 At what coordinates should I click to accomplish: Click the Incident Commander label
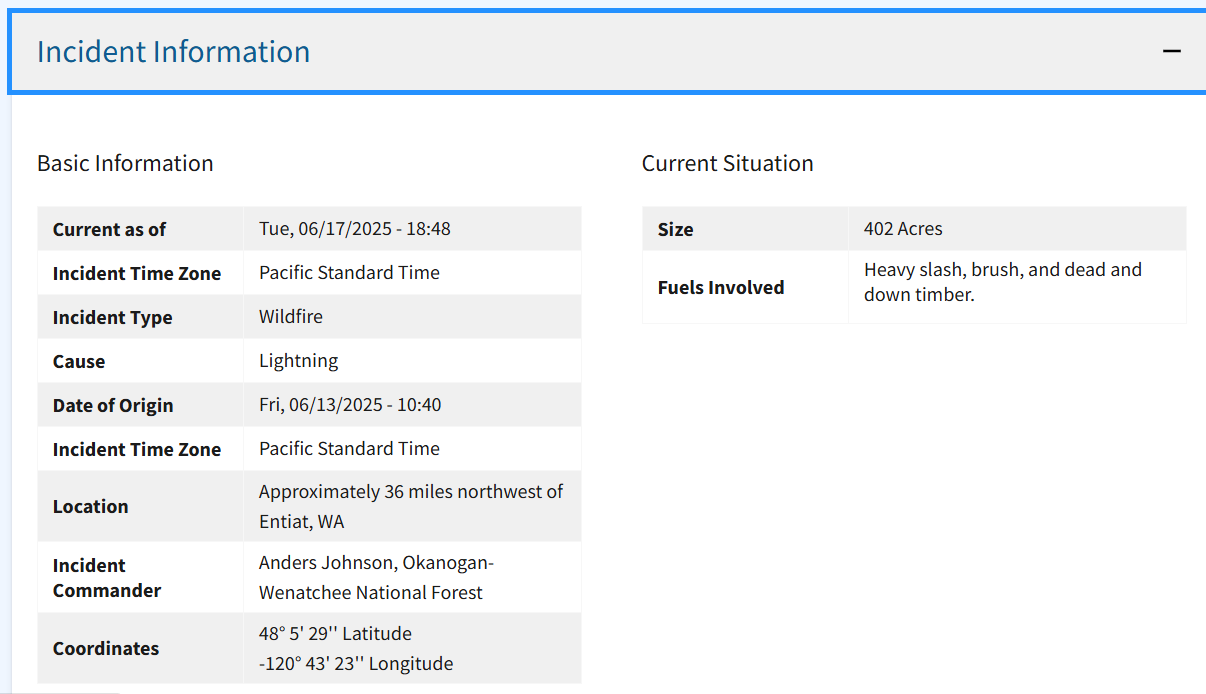(x=107, y=578)
